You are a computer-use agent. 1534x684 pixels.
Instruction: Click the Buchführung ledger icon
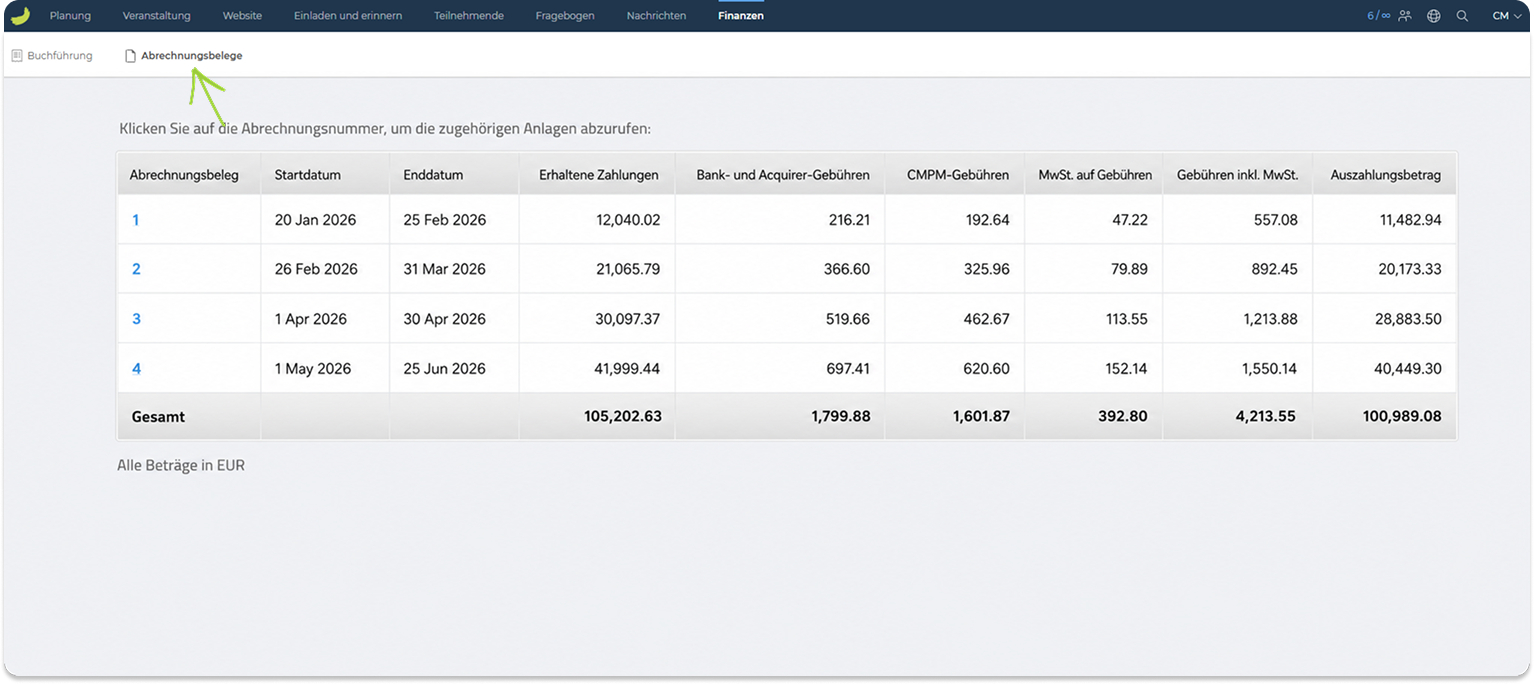click(17, 56)
